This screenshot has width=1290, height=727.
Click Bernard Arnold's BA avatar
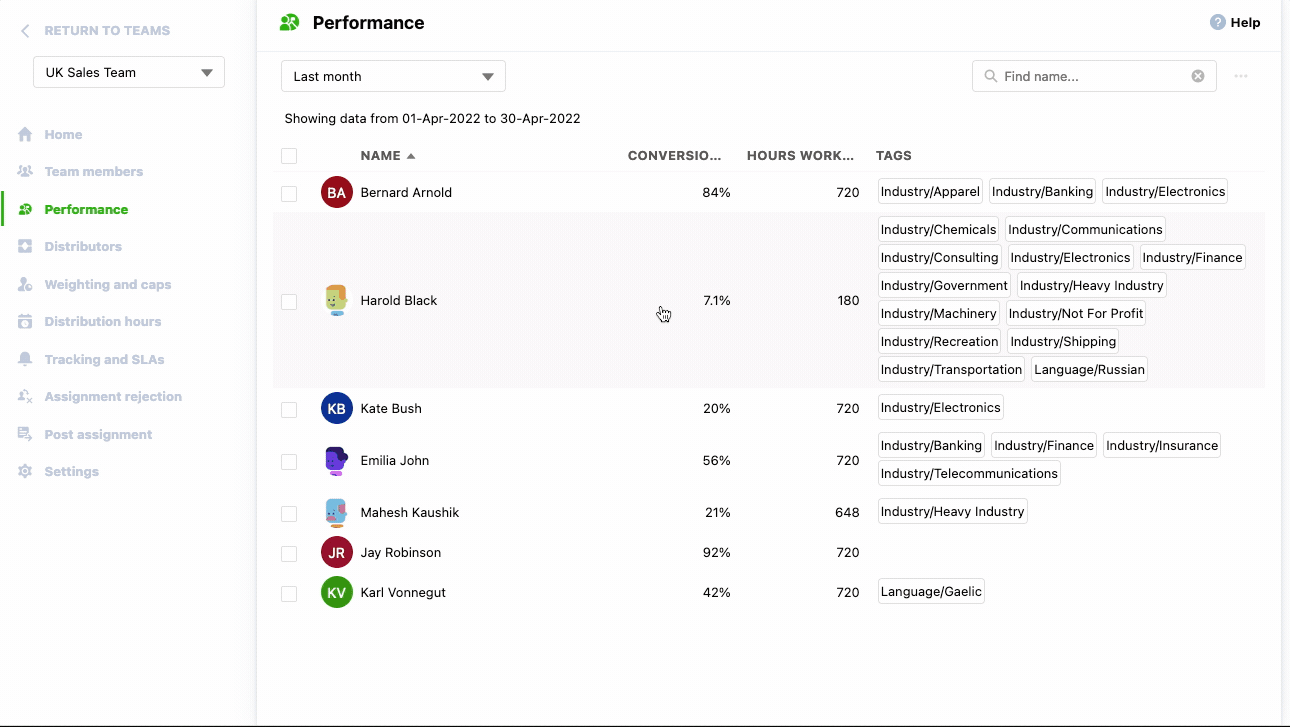(x=337, y=192)
